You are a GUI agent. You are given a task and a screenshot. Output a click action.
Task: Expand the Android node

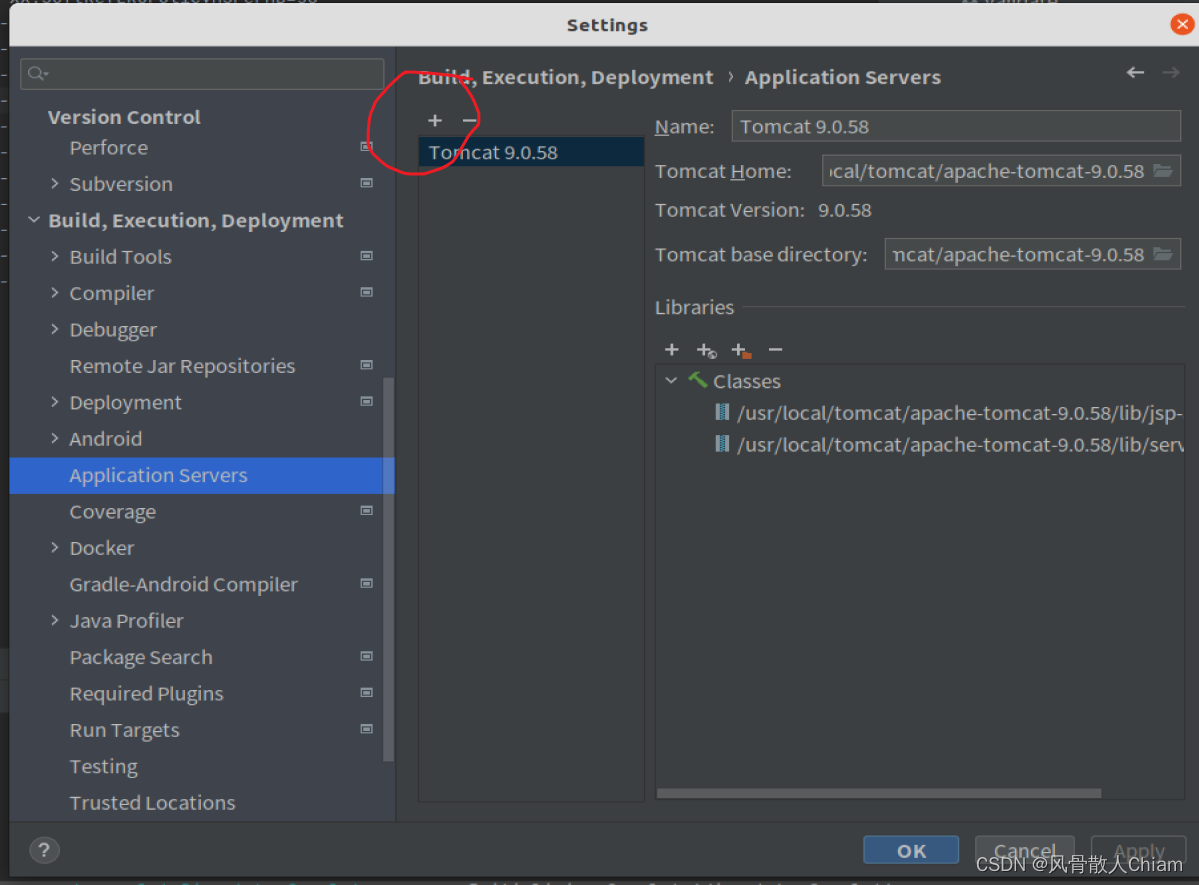pyautogui.click(x=54, y=438)
